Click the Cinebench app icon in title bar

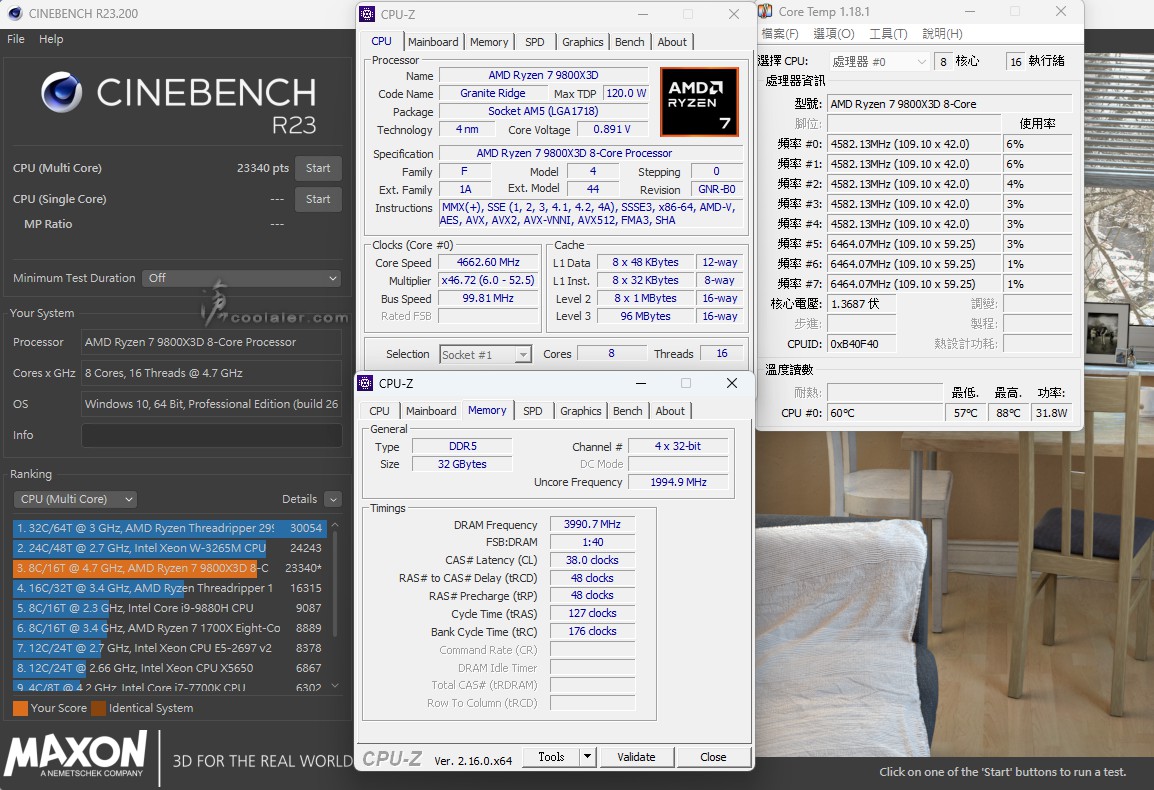[16, 13]
